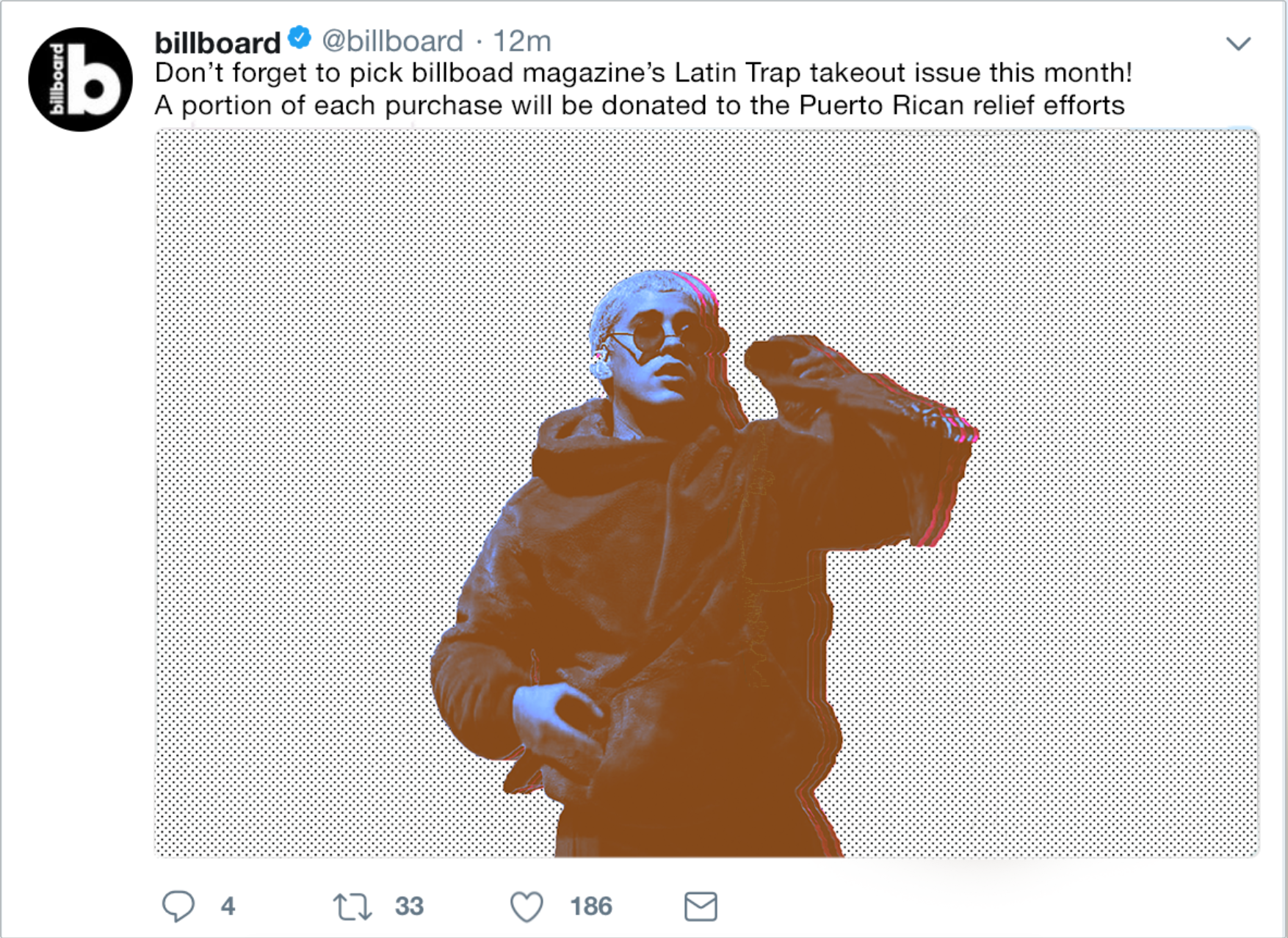The height and width of the screenshot is (938, 1288).
Task: Open tweet permalink via 12m timestamp
Action: (x=521, y=41)
